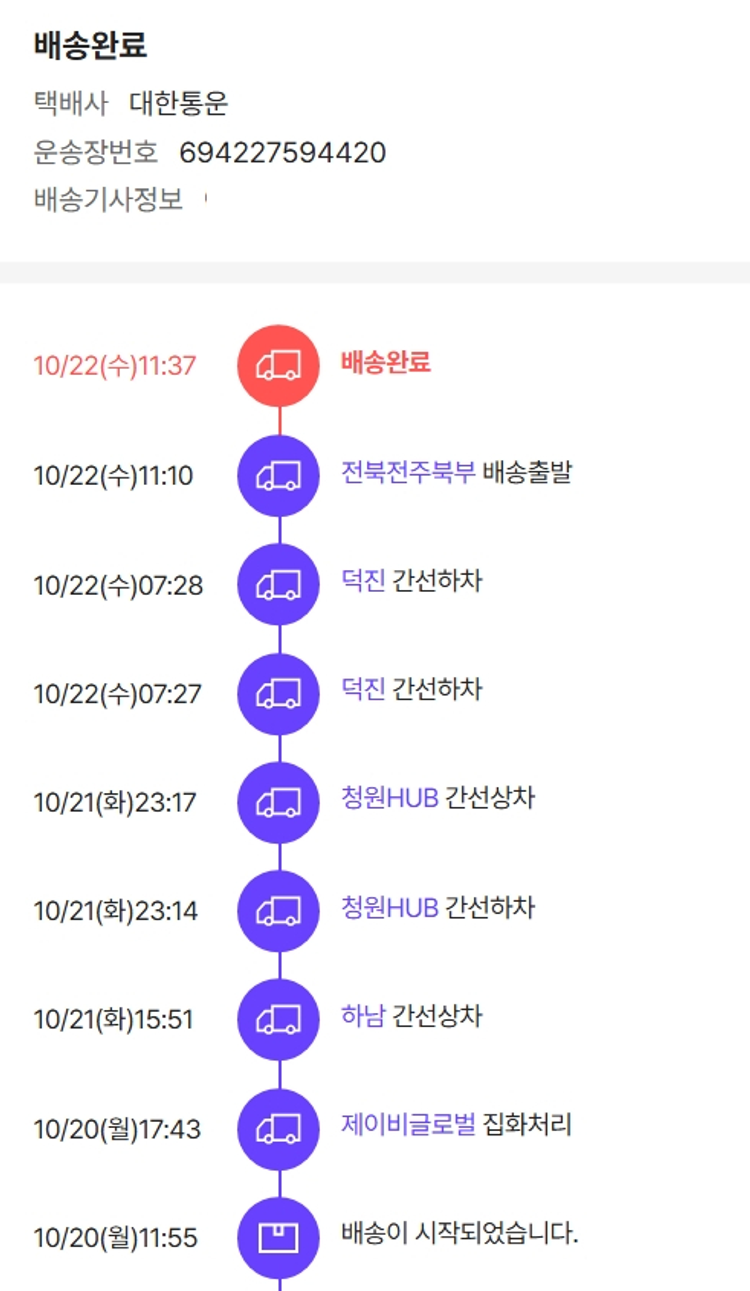
Task: Click the truck icon beside 전북전주북부 배송출발
Action: (278, 477)
